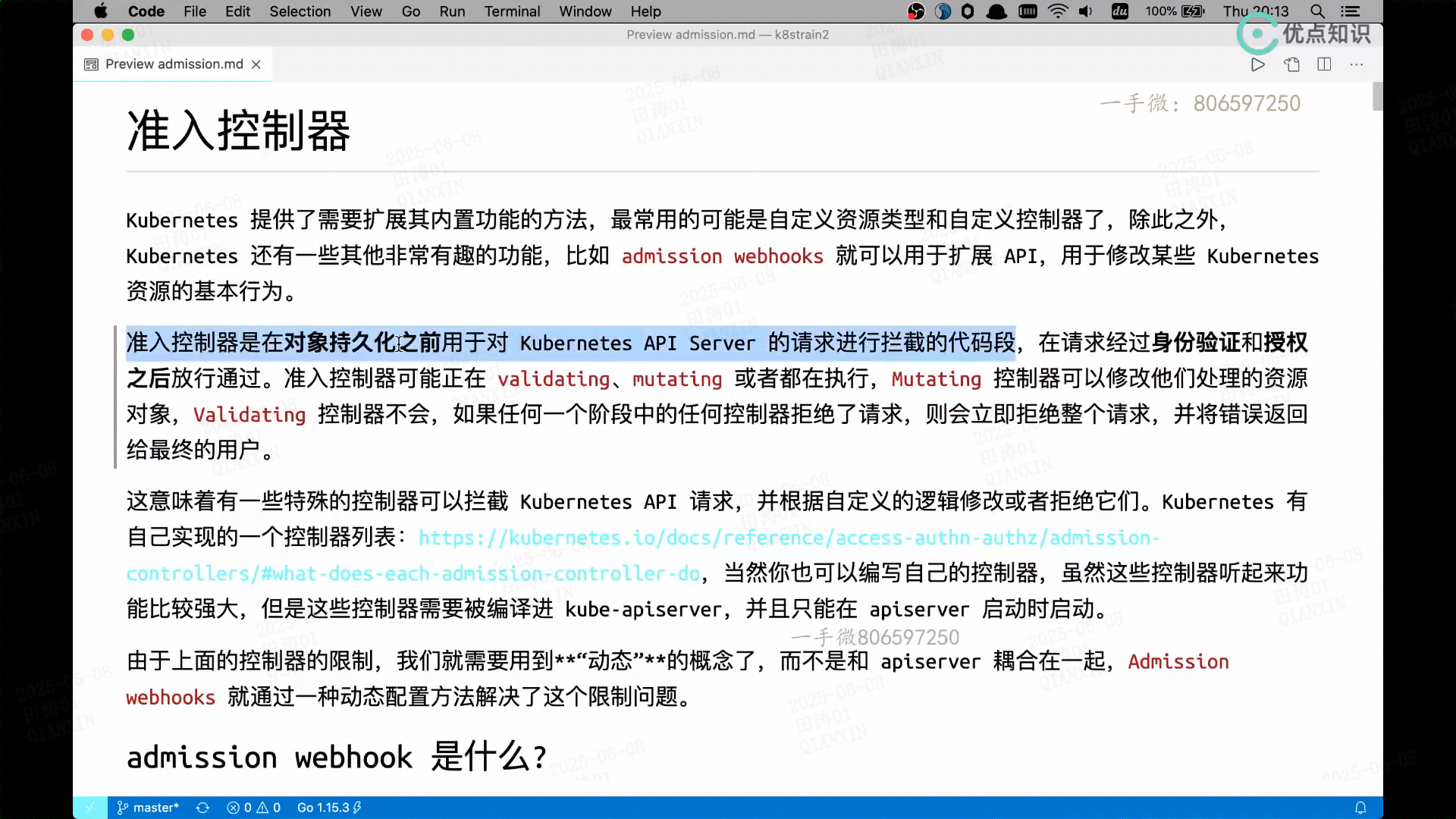Image resolution: width=1456 pixels, height=819 pixels.
Task: Select the Preview admission.md tab
Action: (x=174, y=64)
